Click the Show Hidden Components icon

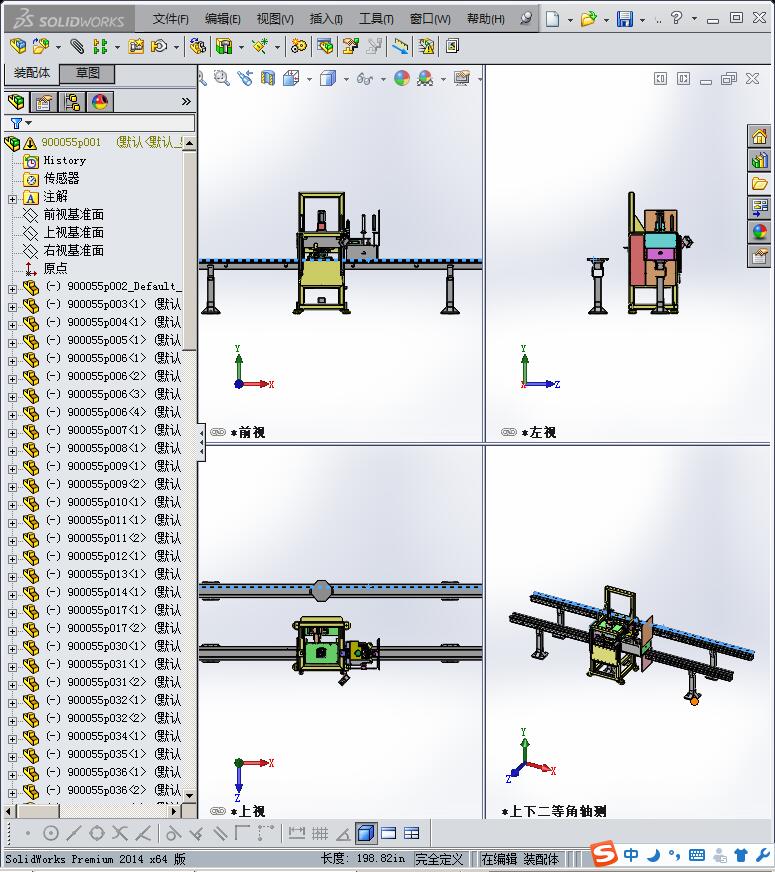click(198, 46)
